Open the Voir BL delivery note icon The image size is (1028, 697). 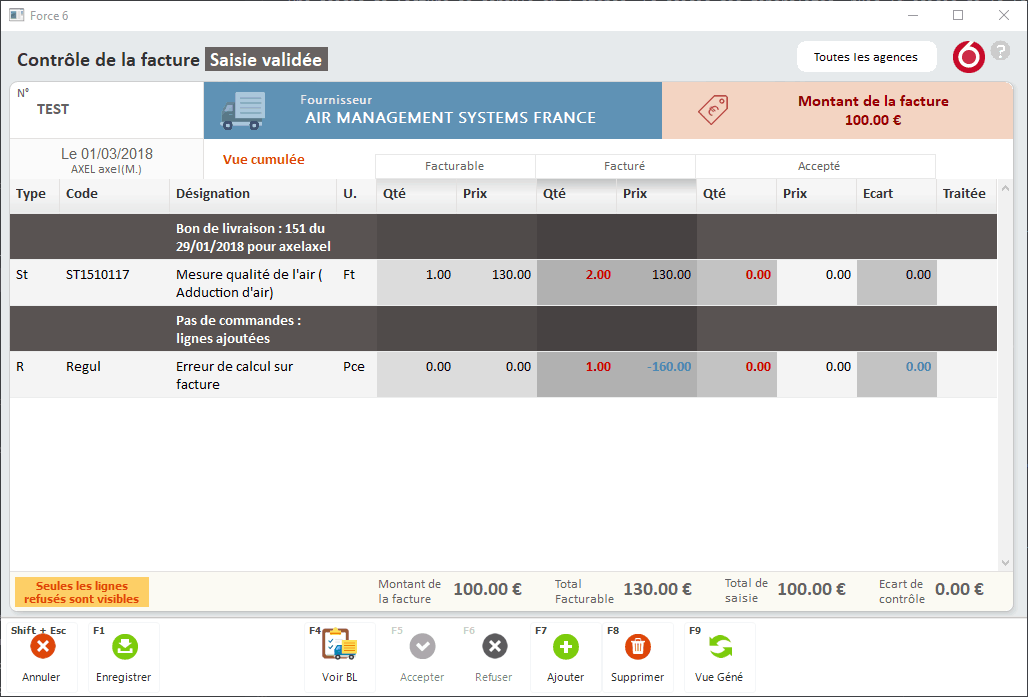coord(340,644)
